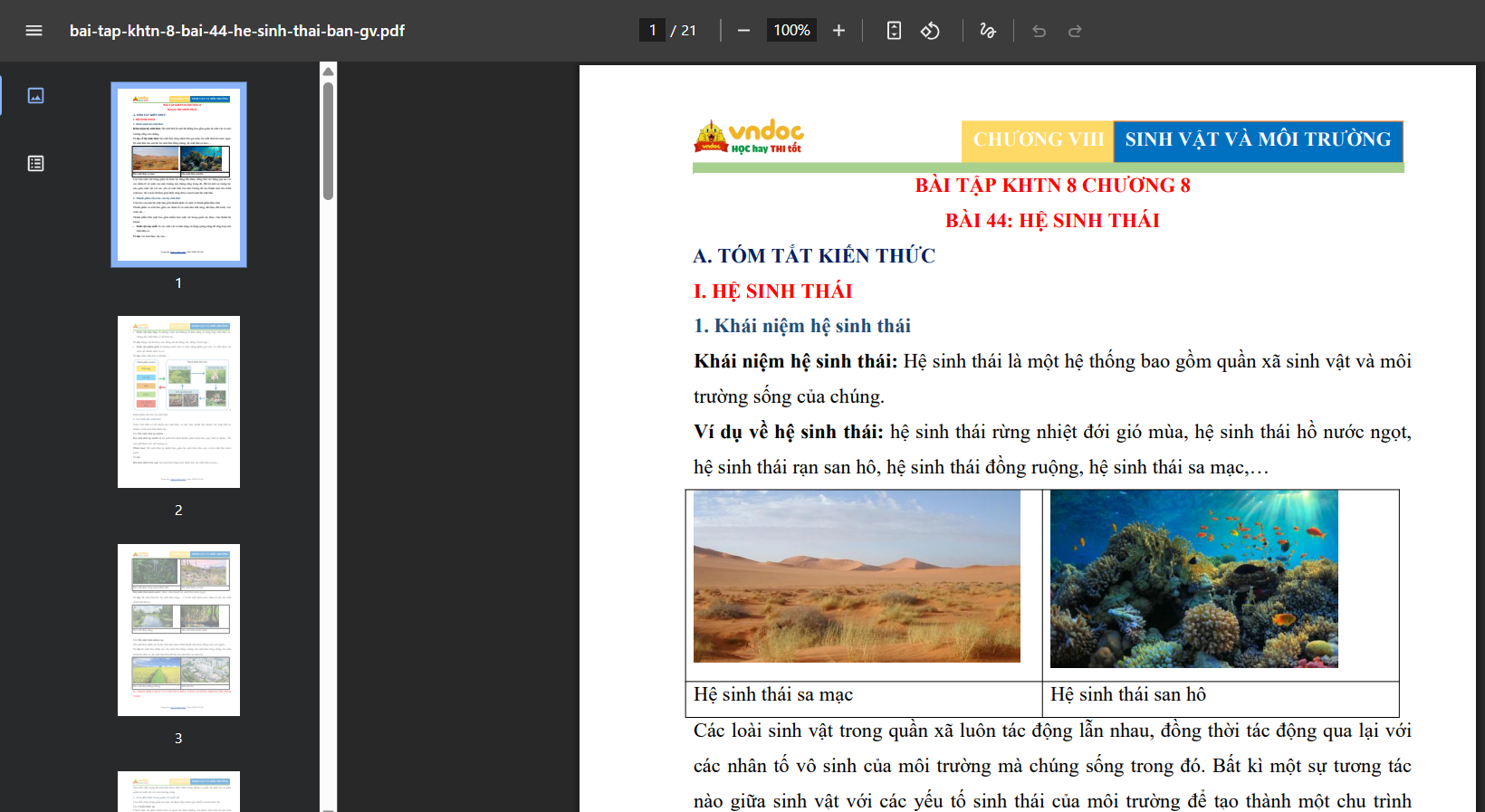Click the vndoc logo in the page

coord(749,137)
